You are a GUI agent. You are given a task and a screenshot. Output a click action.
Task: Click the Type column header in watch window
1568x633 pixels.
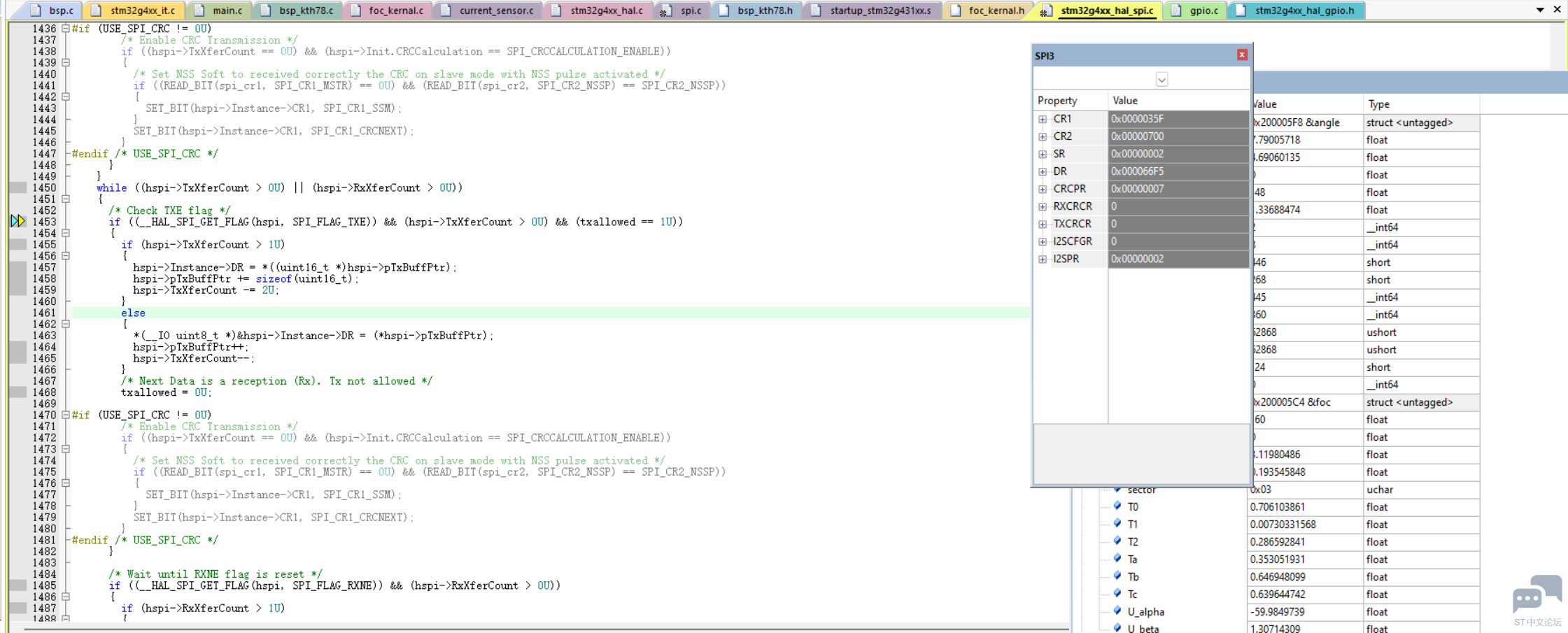(1420, 104)
